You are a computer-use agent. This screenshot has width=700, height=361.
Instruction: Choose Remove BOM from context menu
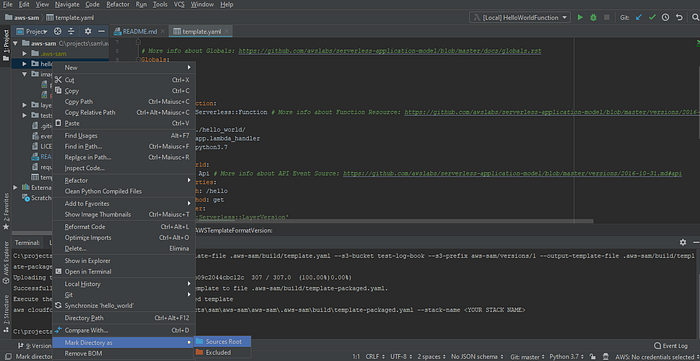[x=124, y=353]
